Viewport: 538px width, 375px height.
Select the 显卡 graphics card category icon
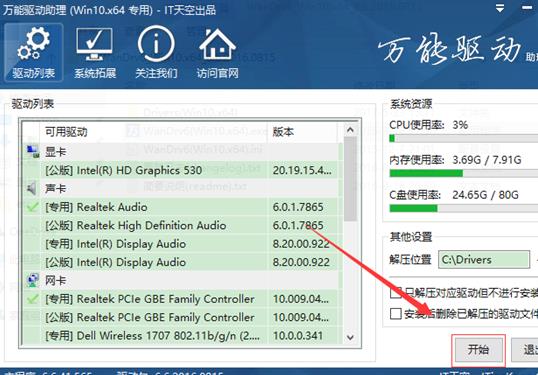pos(33,152)
